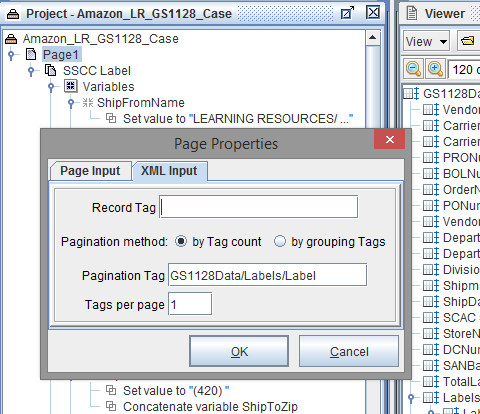Confirm Page Properties with OK
This screenshot has height=414, width=480.
(239, 351)
